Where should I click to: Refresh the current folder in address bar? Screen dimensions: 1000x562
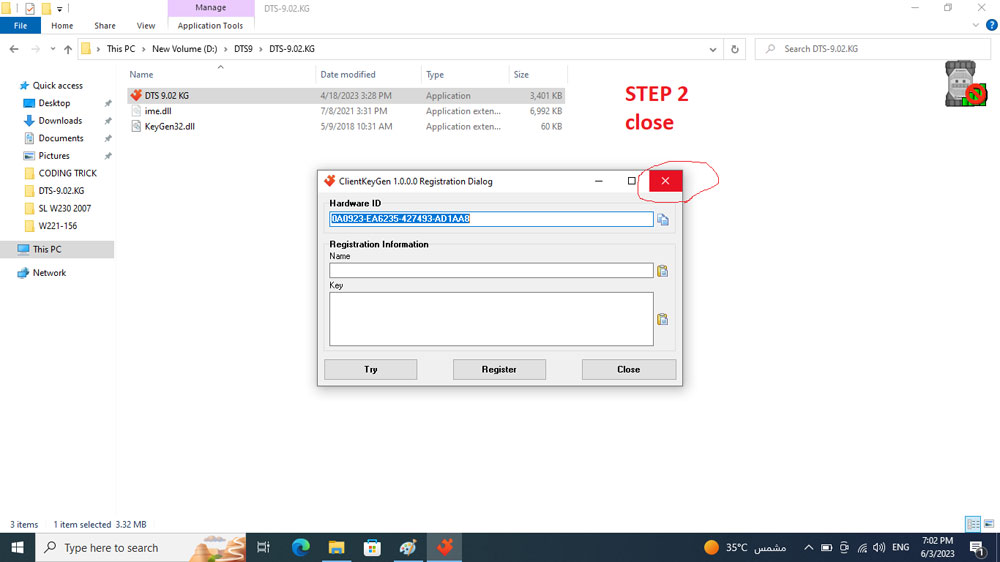[735, 49]
